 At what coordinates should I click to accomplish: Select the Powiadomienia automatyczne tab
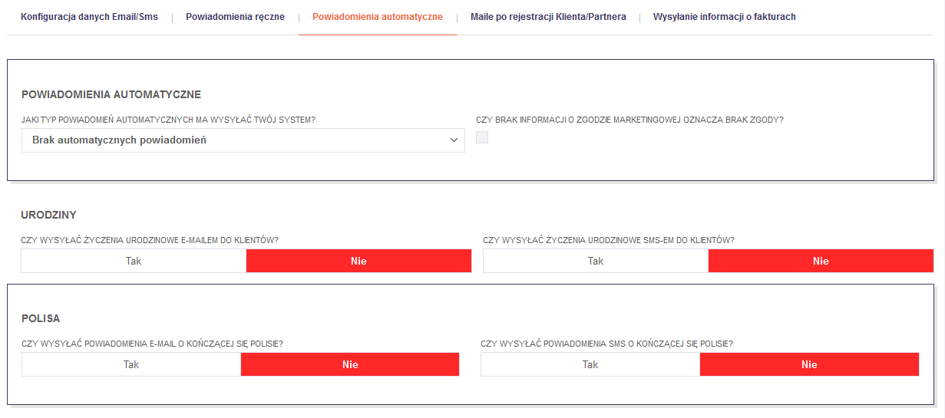[377, 17]
